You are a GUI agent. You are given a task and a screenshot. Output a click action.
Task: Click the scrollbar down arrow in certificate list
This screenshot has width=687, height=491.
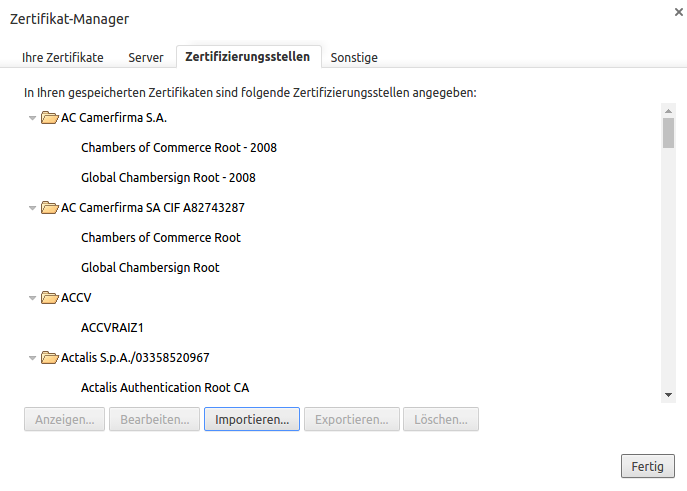[668, 395]
